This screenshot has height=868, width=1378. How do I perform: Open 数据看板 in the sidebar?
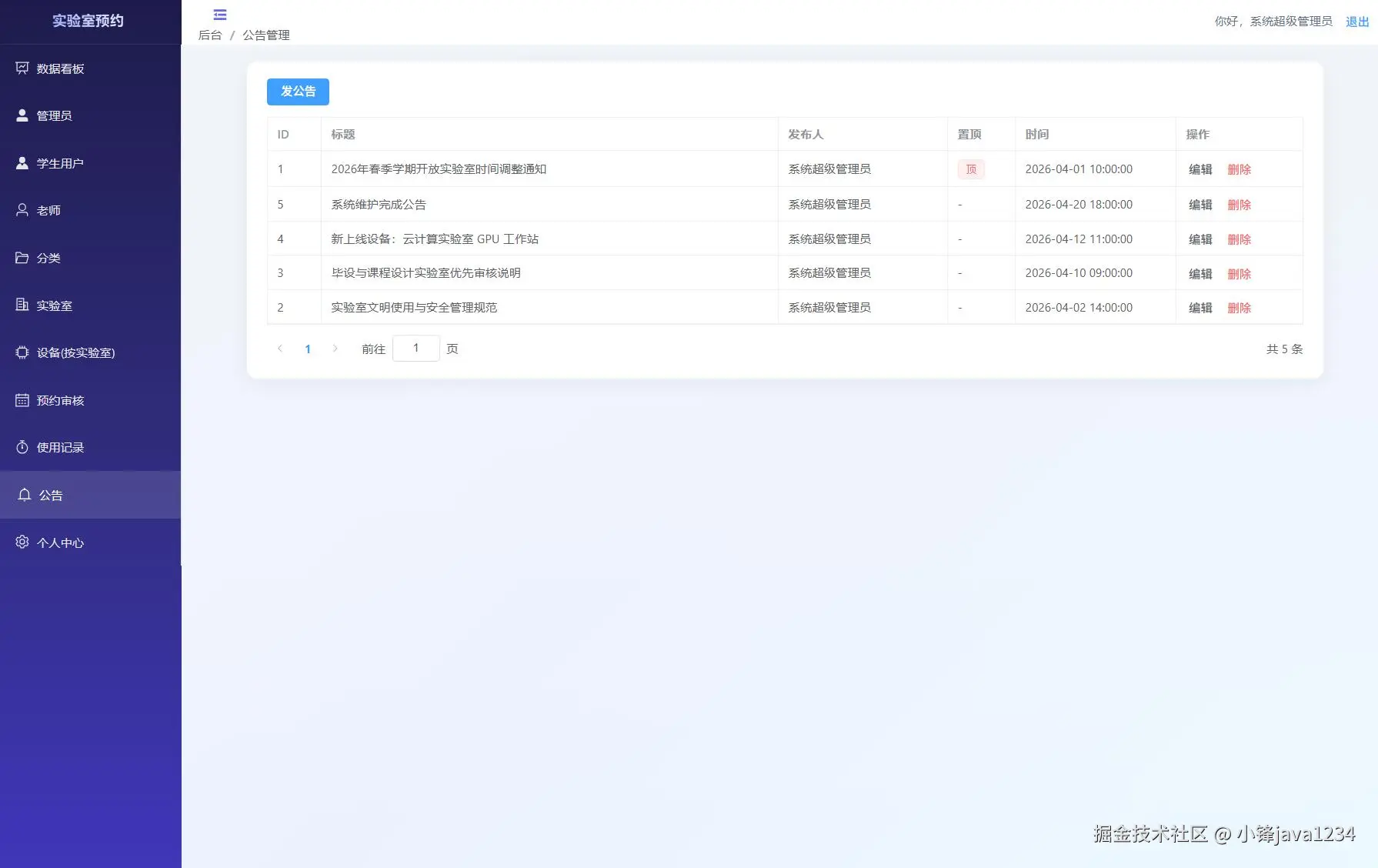coord(90,68)
